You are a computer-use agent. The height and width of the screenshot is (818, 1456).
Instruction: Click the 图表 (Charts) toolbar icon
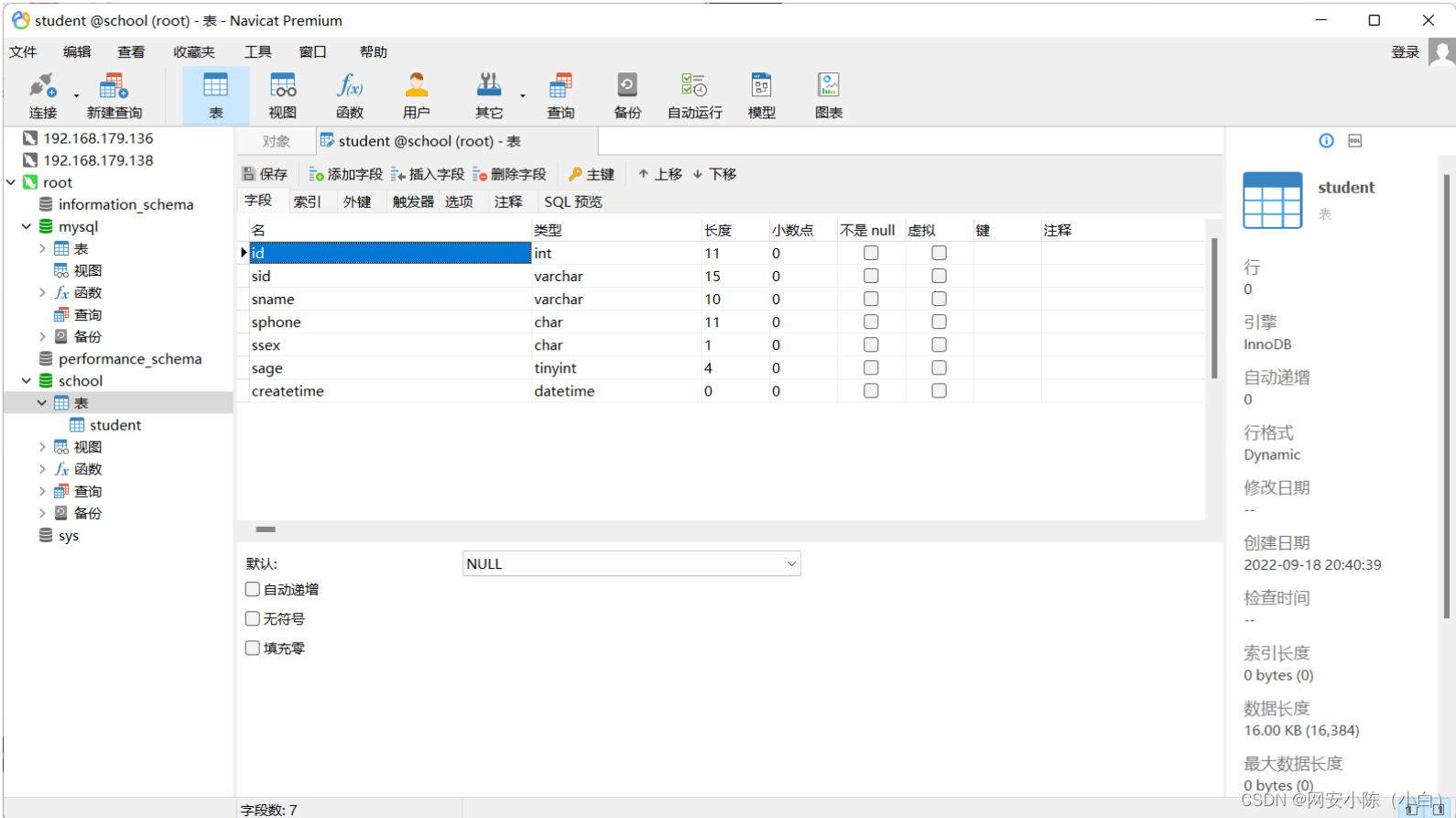click(x=829, y=96)
